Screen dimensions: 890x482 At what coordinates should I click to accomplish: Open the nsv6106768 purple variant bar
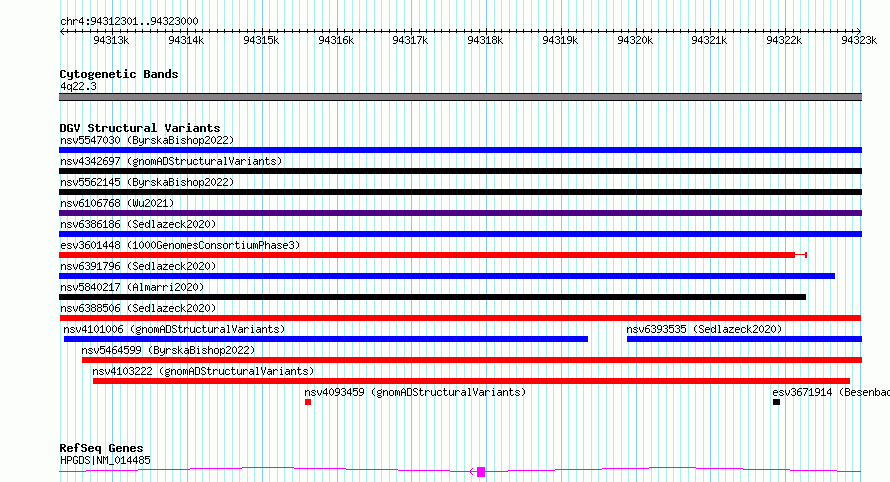click(460, 213)
